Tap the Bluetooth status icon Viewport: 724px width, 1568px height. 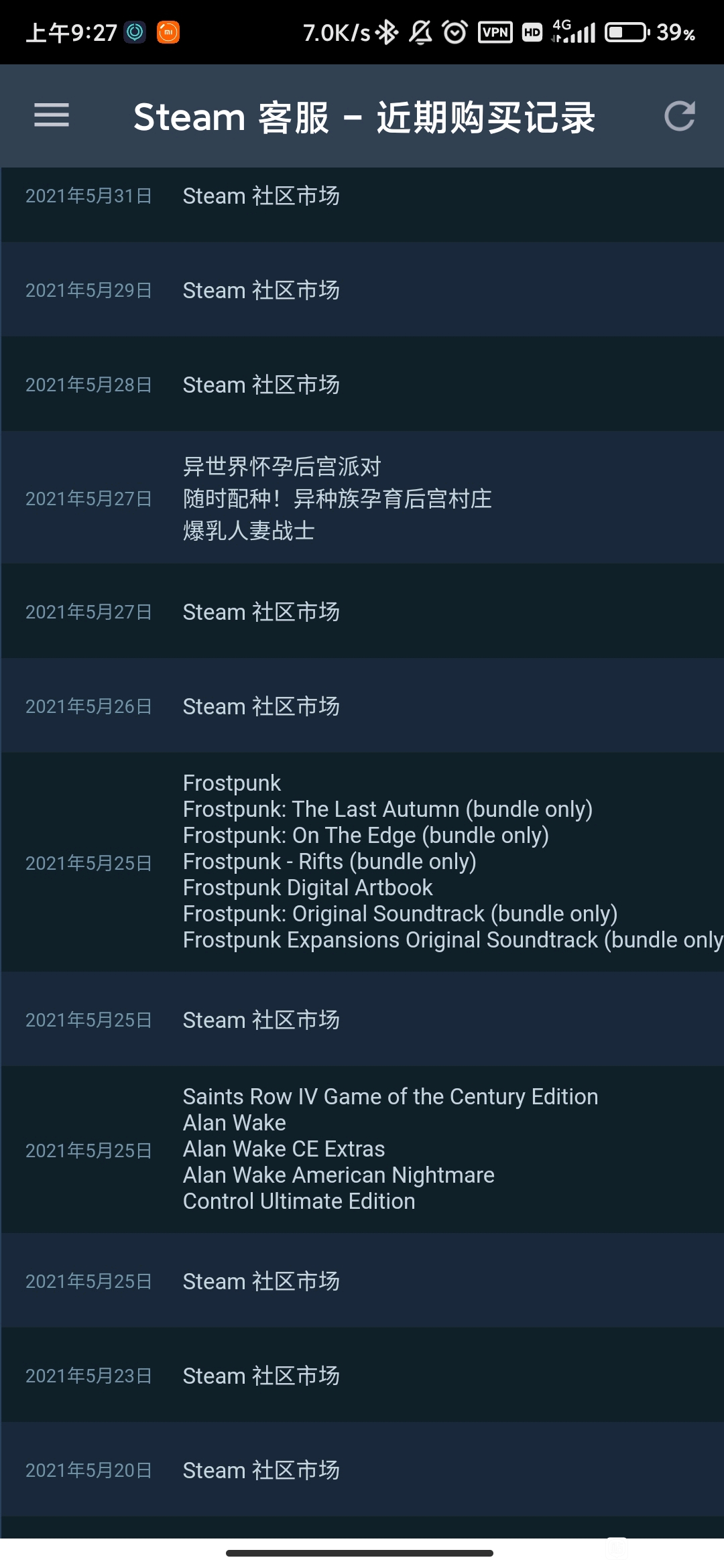[x=387, y=32]
